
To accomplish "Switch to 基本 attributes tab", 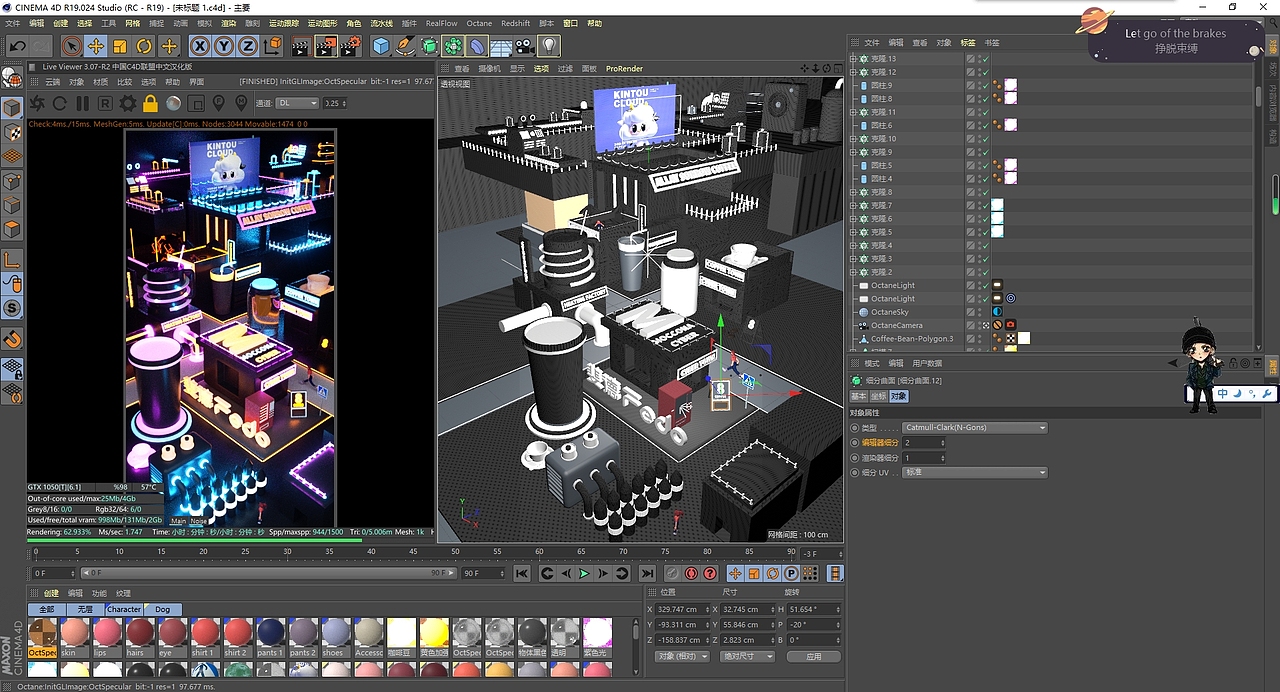I will (858, 397).
